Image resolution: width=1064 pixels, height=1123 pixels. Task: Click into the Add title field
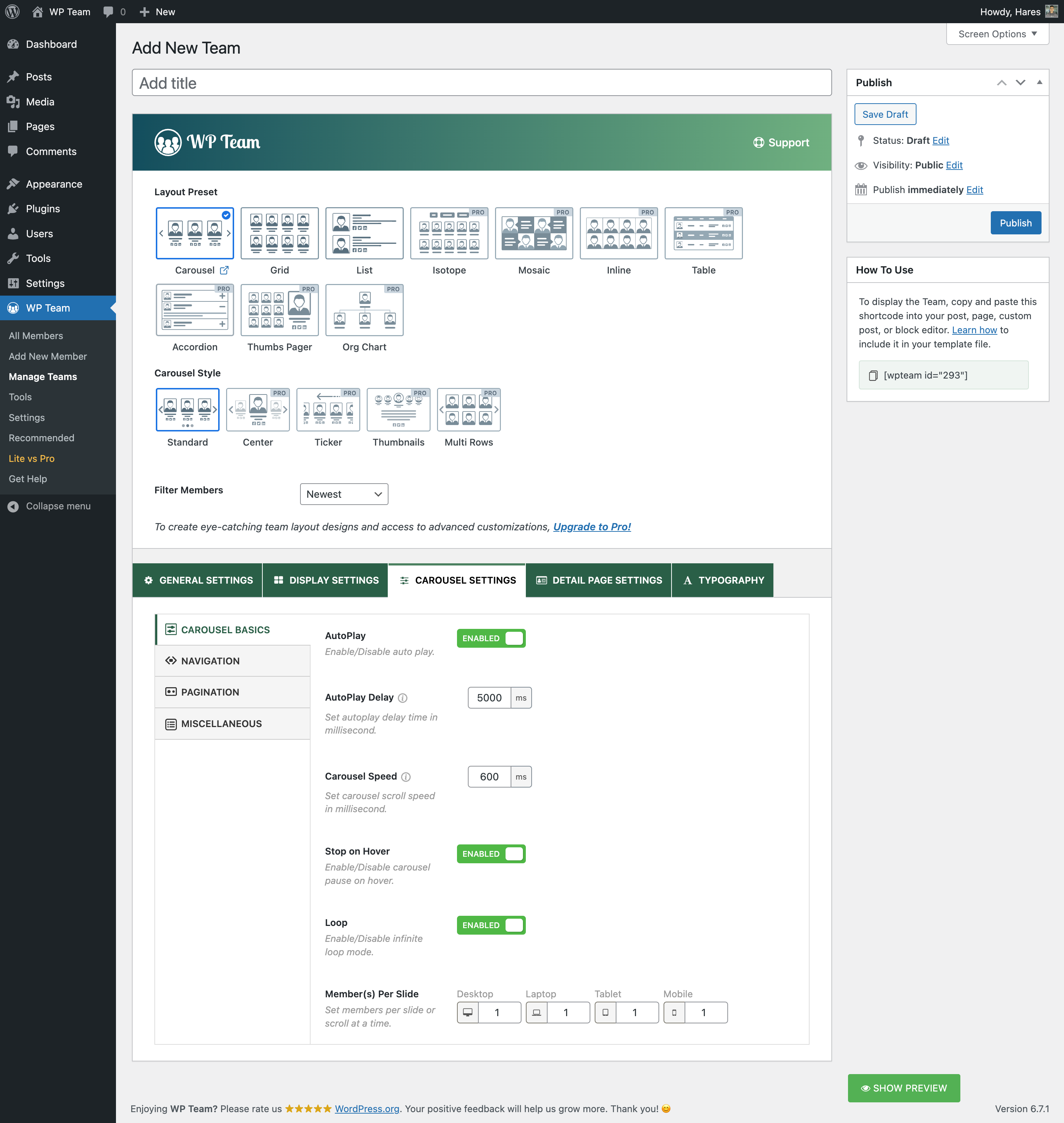click(x=482, y=83)
